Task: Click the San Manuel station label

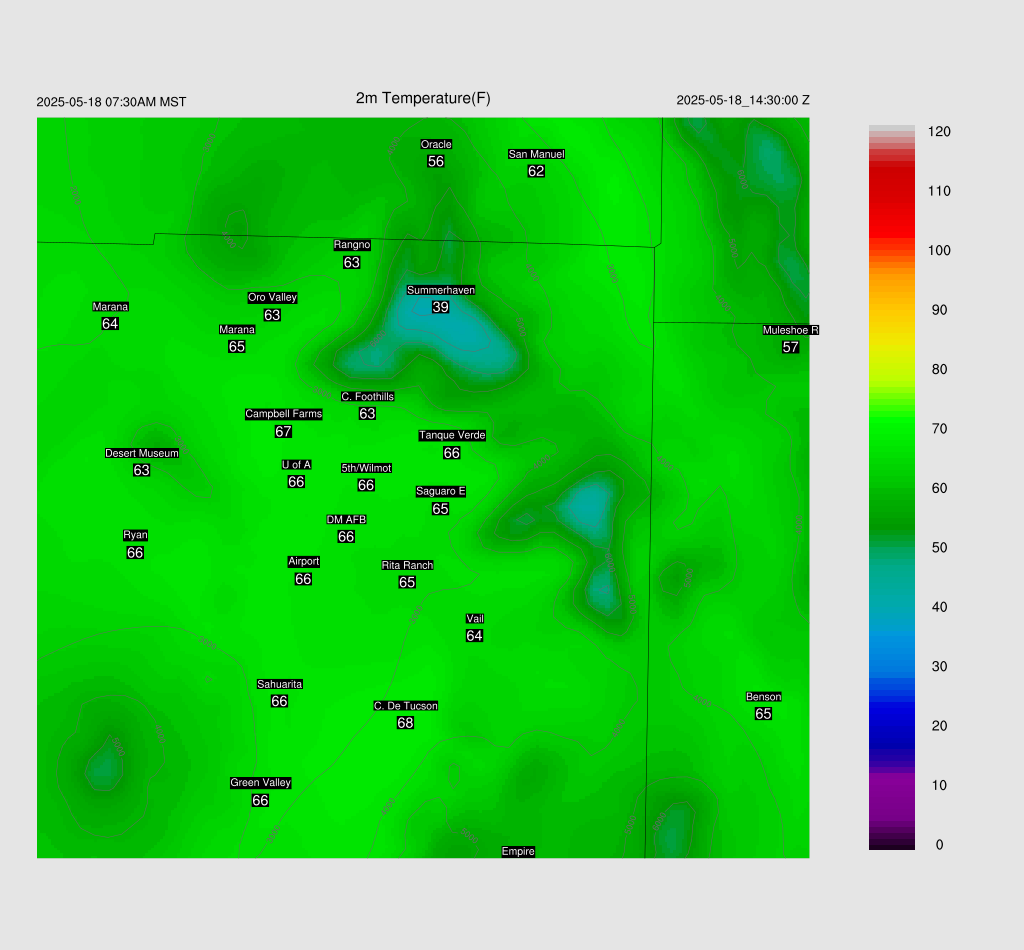Action: (x=536, y=154)
